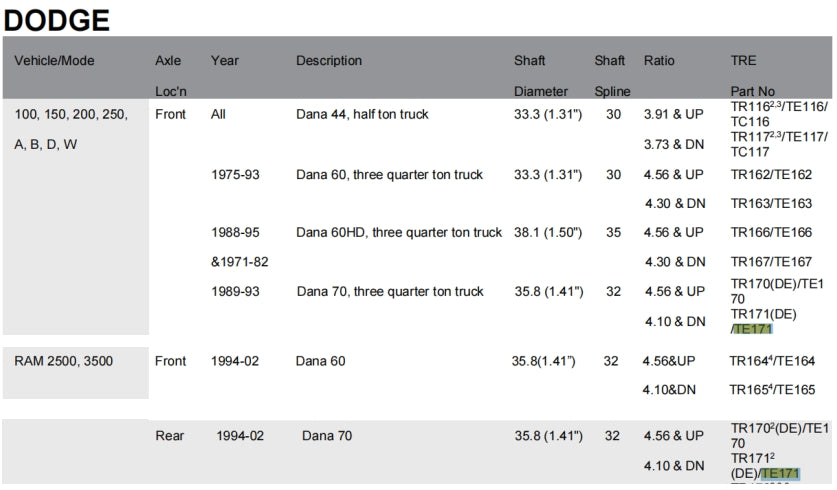
Task: Click the "RAM 2500, 3500" vehicle cell
Action: [64, 360]
